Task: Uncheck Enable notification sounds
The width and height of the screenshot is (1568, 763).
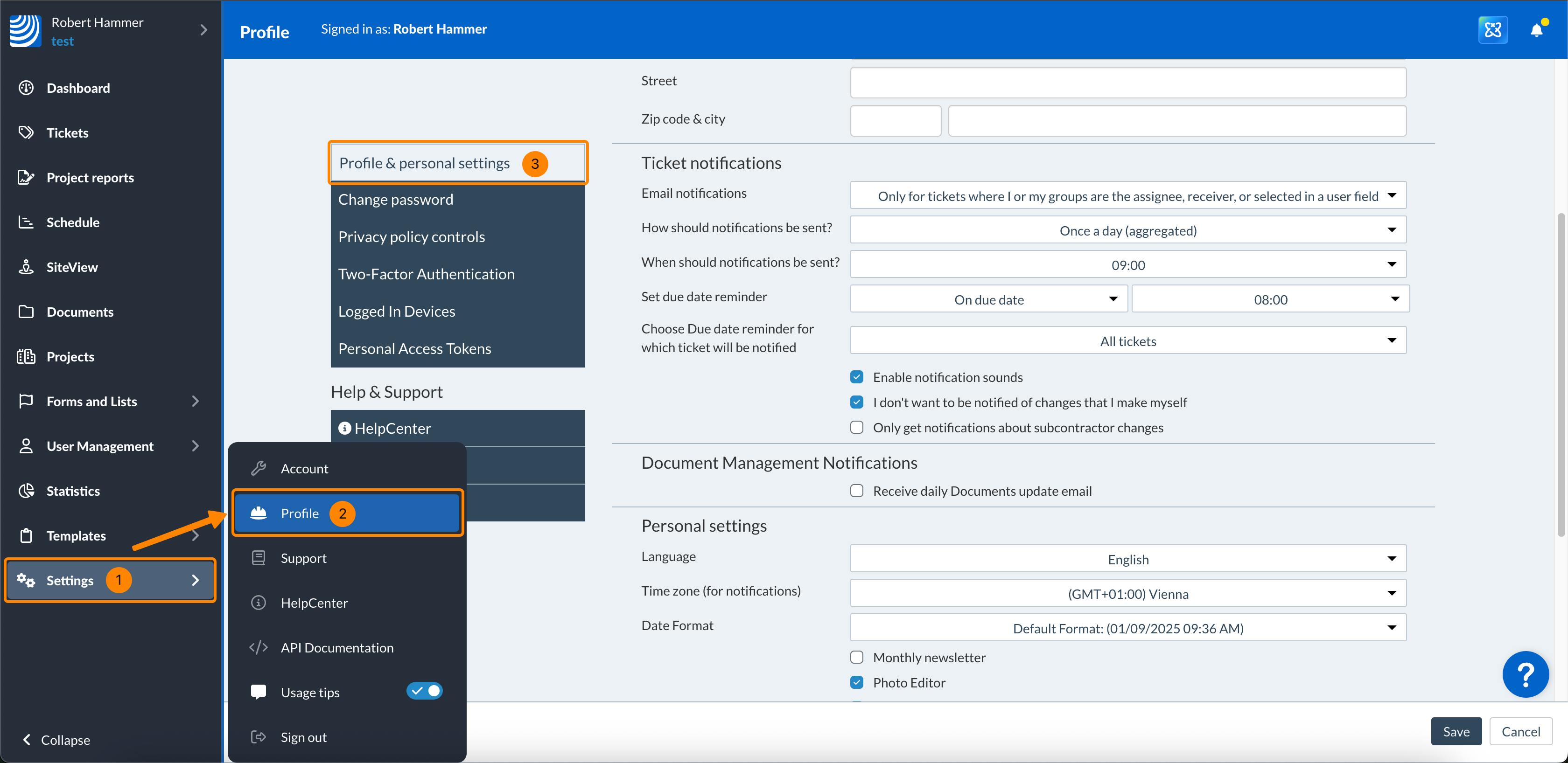Action: click(856, 377)
